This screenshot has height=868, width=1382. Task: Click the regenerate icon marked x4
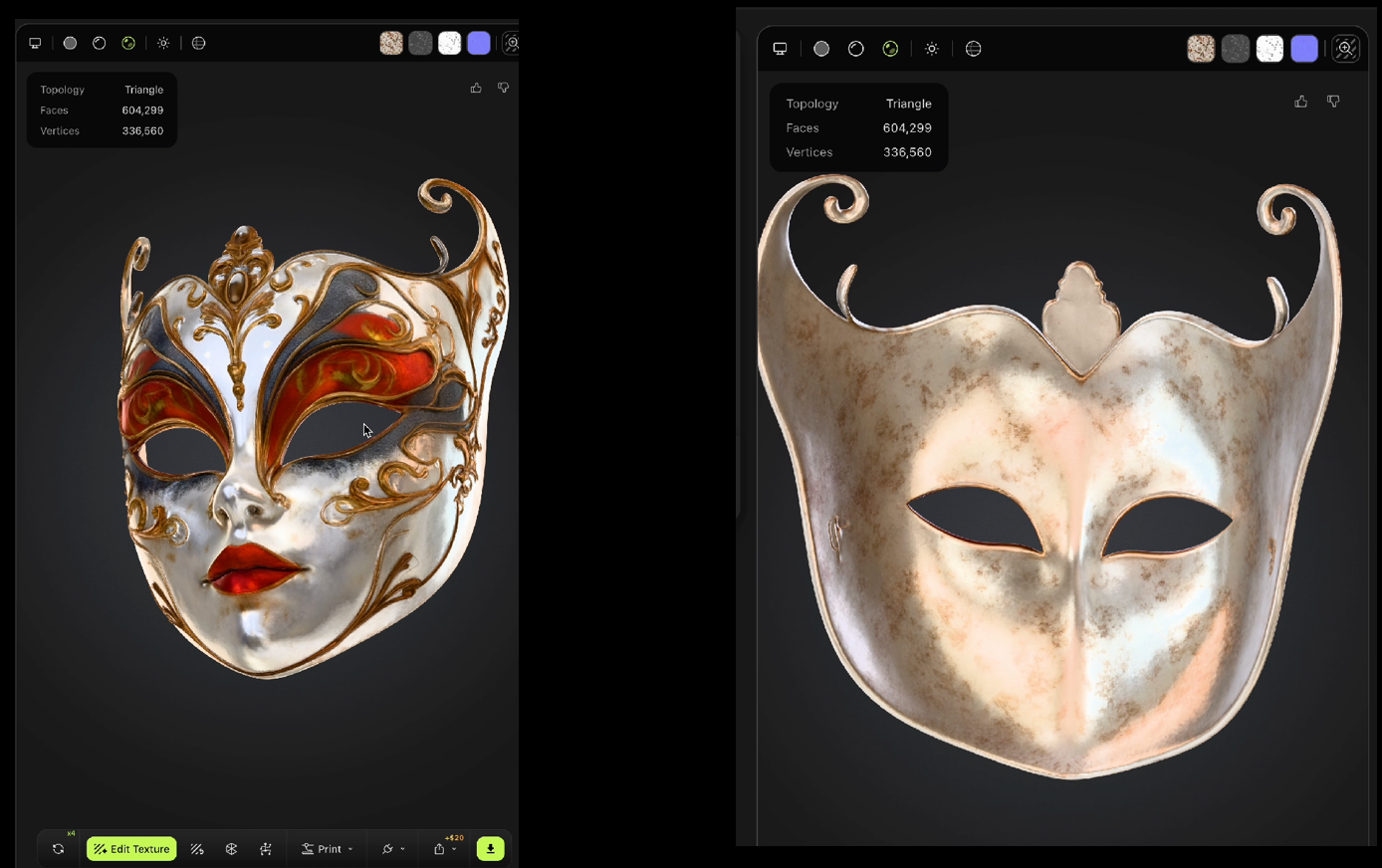[x=58, y=849]
